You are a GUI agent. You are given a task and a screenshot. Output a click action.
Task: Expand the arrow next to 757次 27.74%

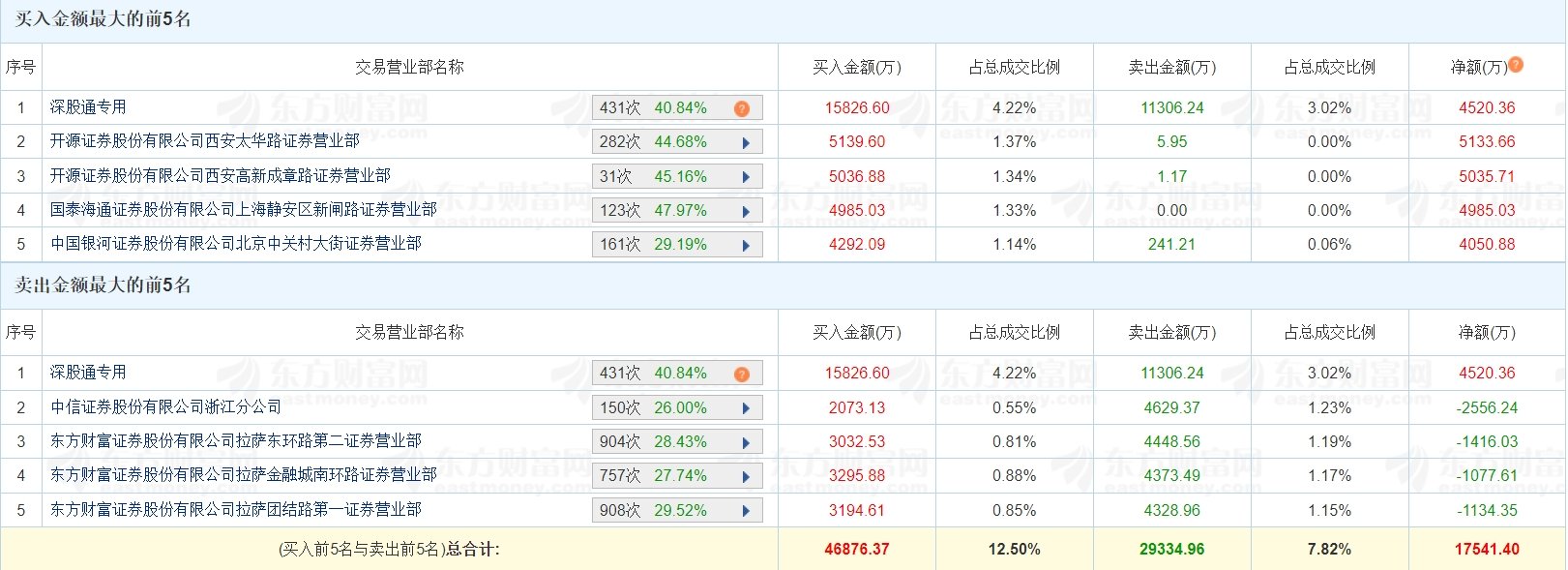(x=746, y=476)
